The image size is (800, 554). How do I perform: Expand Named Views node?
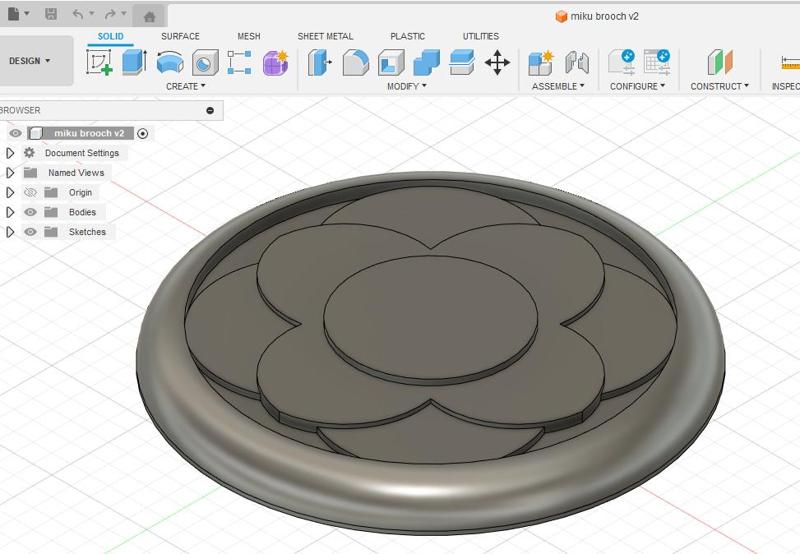click(10, 173)
